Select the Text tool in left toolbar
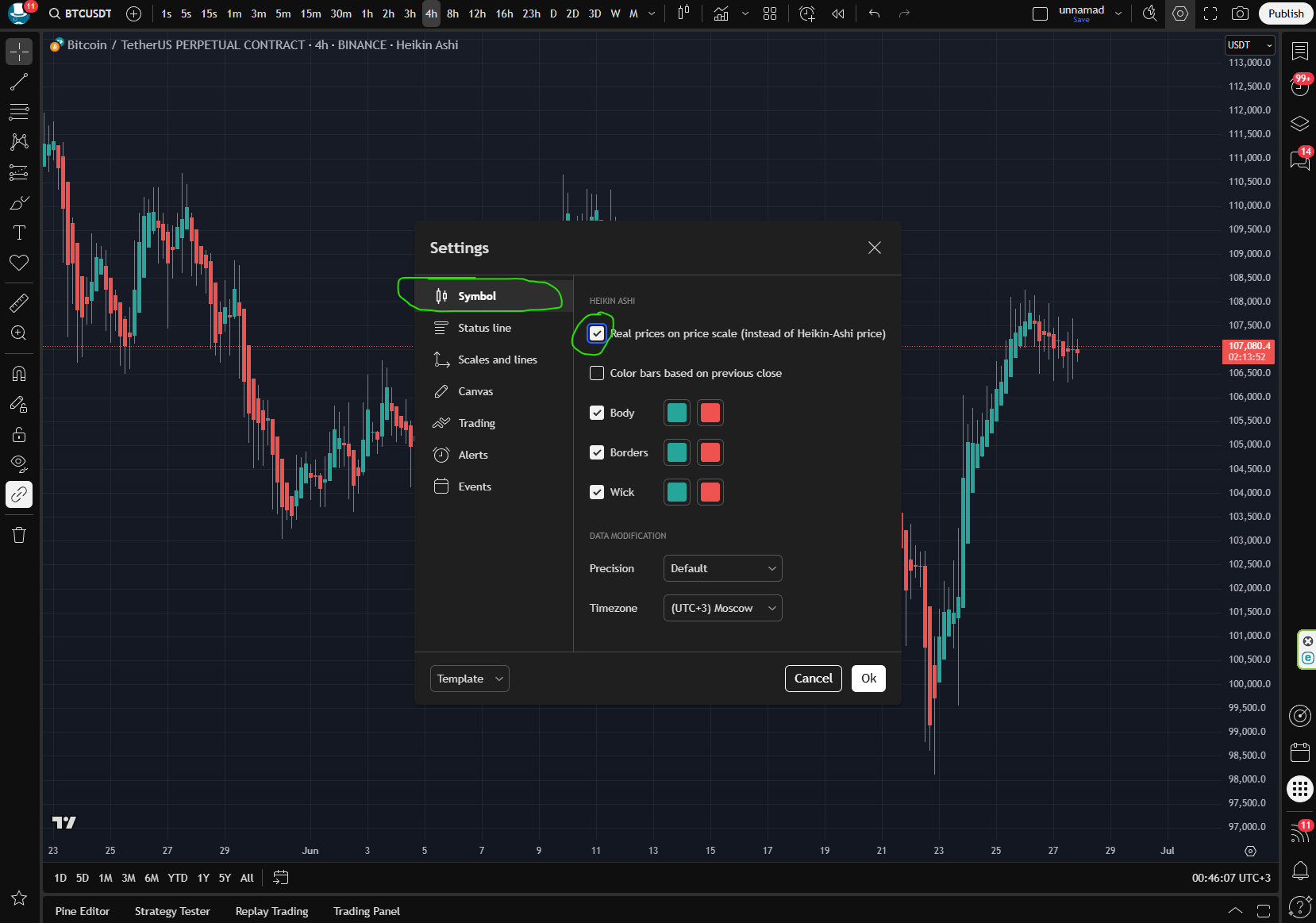The height and width of the screenshot is (923, 1316). [19, 233]
